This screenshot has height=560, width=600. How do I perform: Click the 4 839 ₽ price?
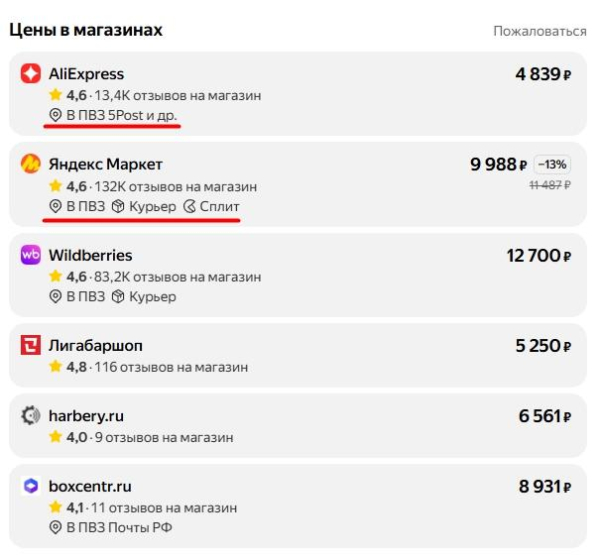click(x=543, y=74)
